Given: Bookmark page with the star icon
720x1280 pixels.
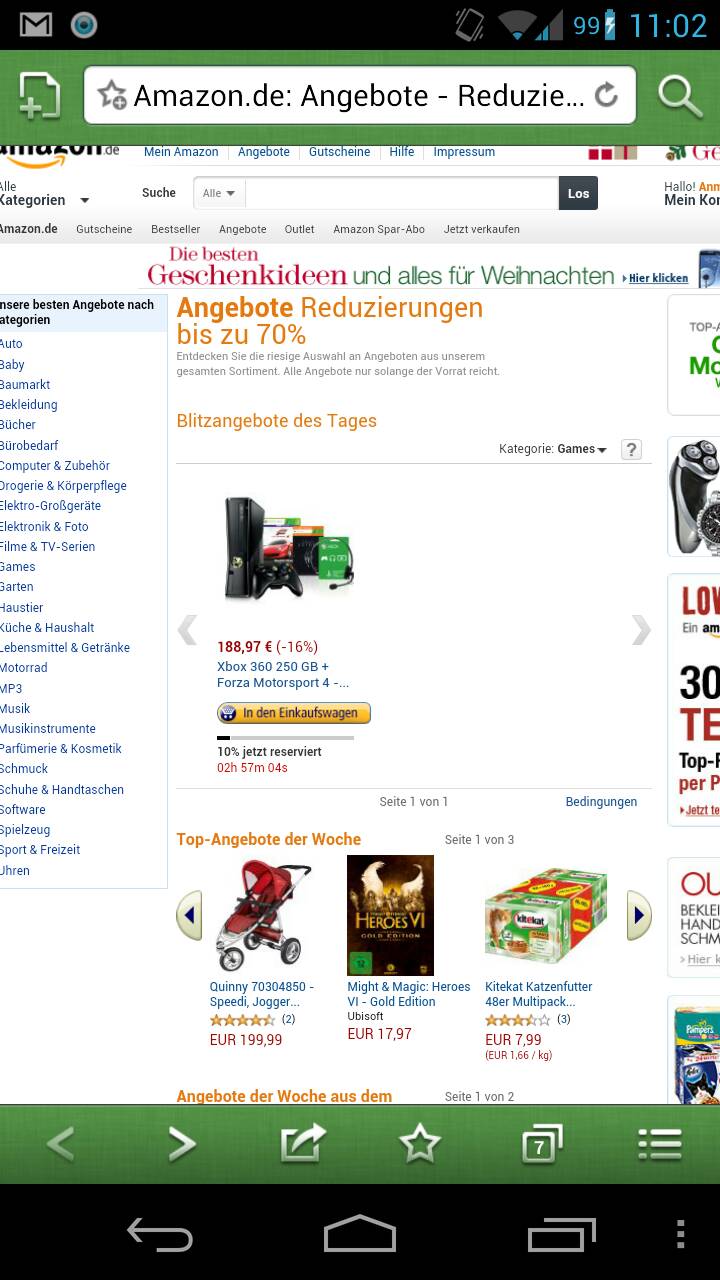Looking at the screenshot, I should pyautogui.click(x=420, y=1143).
